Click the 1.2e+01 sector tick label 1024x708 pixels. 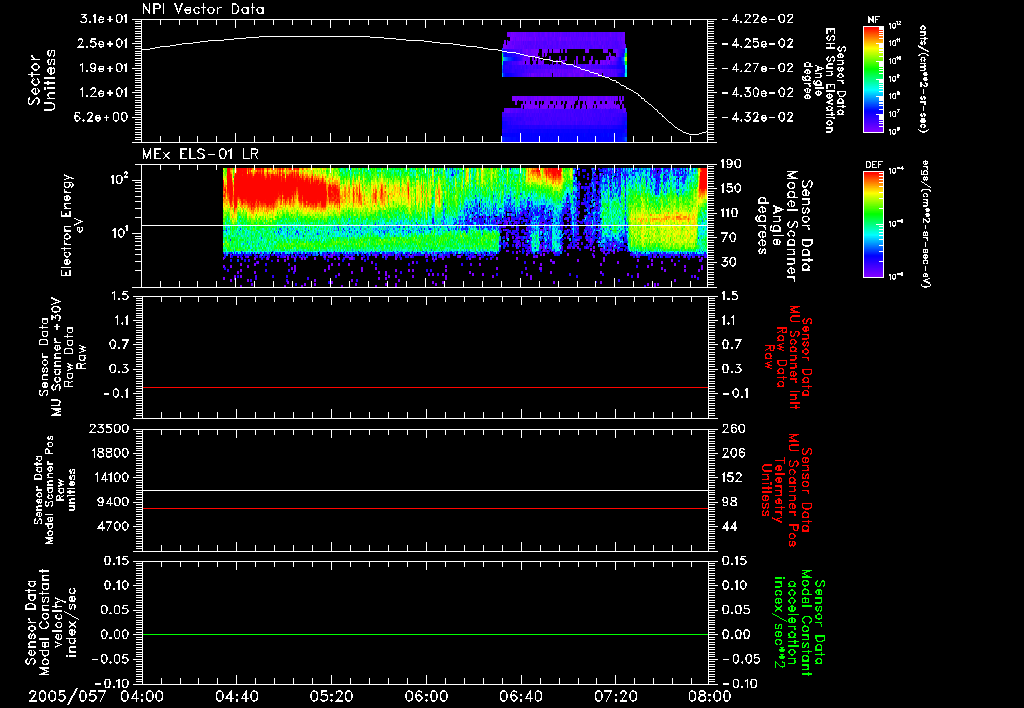pos(104,93)
